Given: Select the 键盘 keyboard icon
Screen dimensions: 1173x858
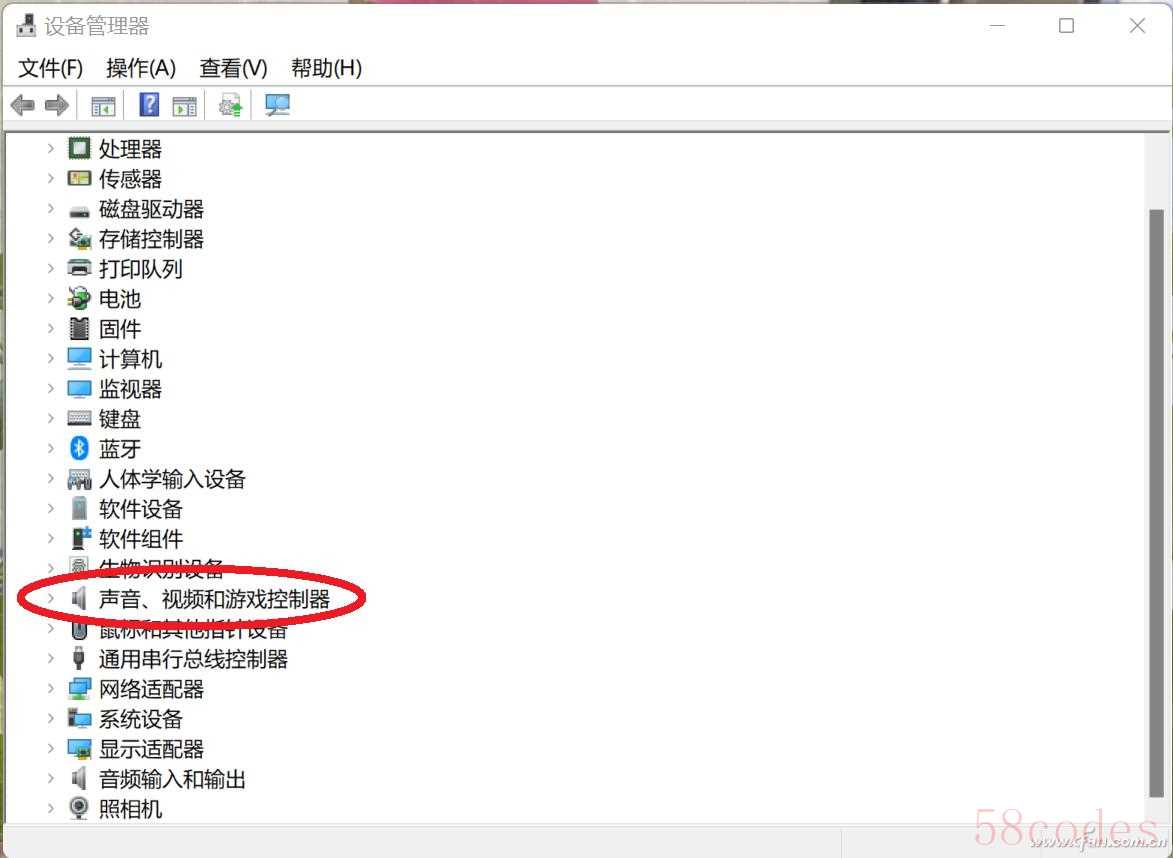Looking at the screenshot, I should pos(79,419).
